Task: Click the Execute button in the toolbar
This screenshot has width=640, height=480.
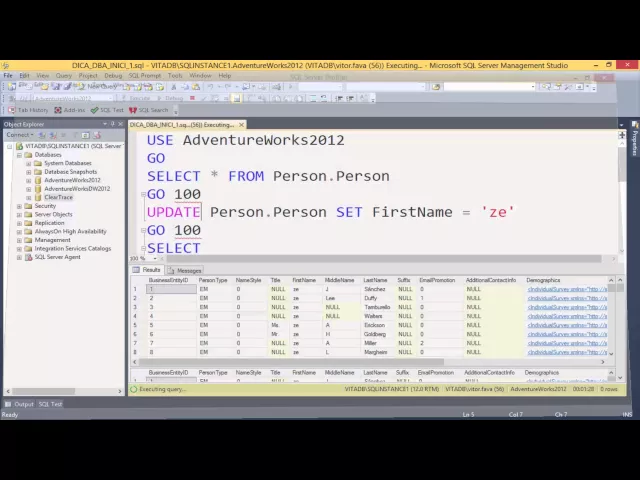Action: [x=136, y=98]
